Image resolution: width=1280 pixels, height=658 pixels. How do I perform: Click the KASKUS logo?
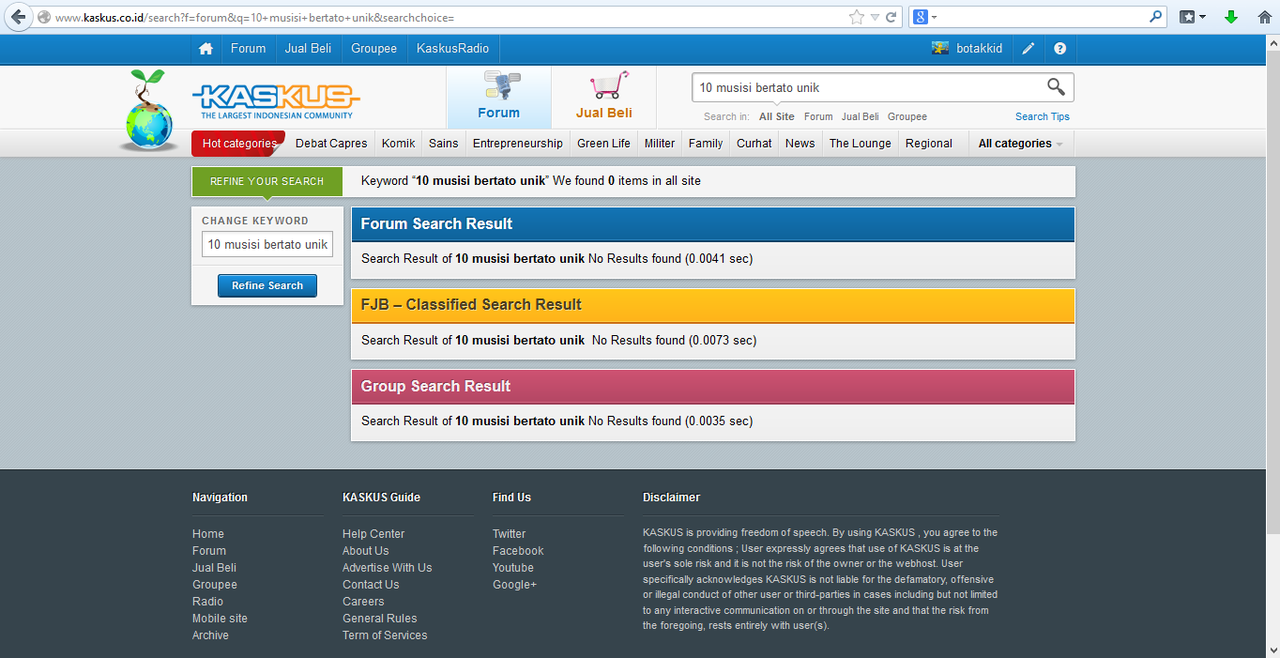pos(275,101)
